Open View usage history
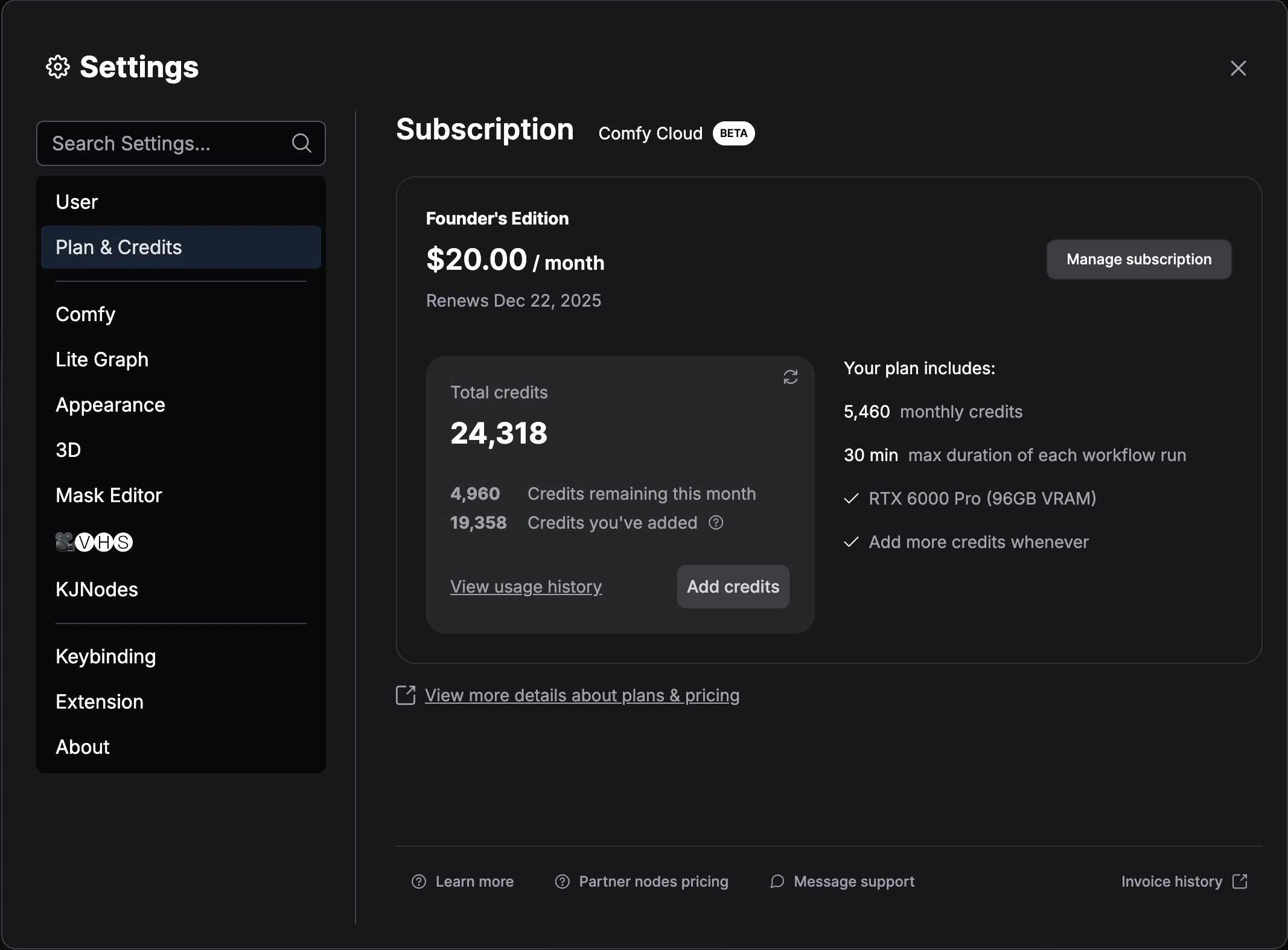The image size is (1288, 950). [x=526, y=586]
